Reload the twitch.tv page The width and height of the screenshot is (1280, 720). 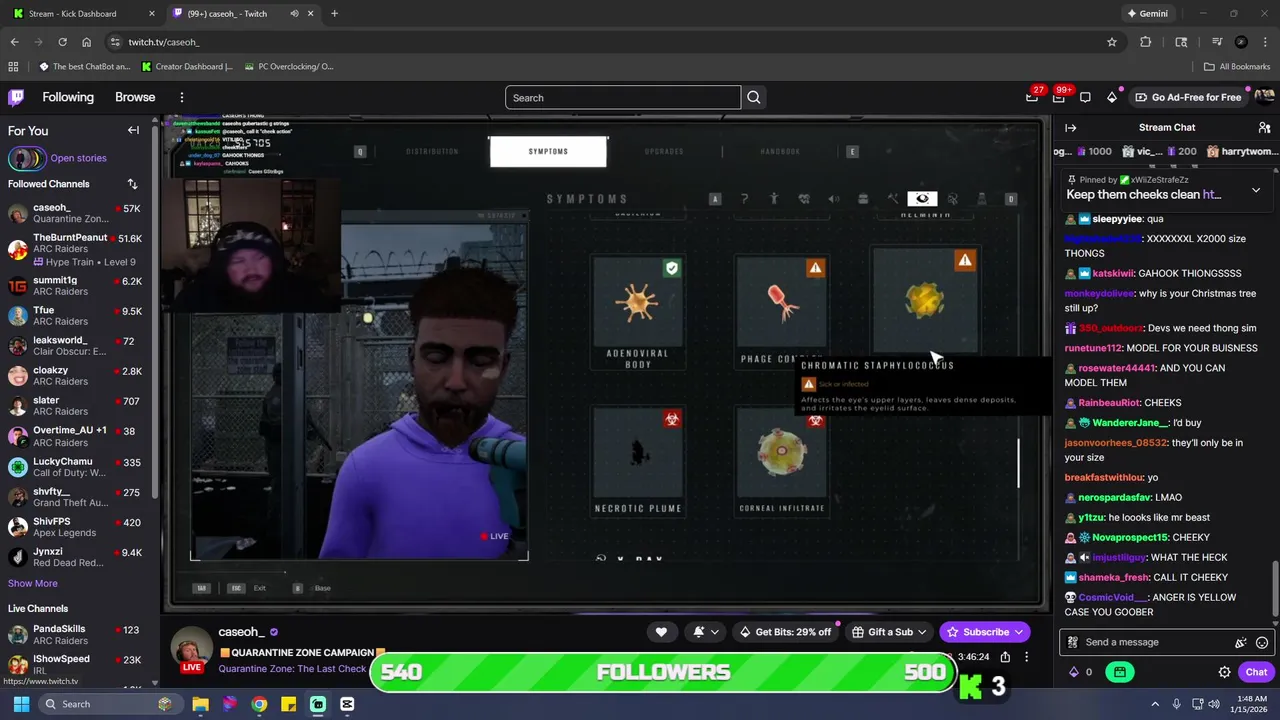pyautogui.click(x=62, y=42)
